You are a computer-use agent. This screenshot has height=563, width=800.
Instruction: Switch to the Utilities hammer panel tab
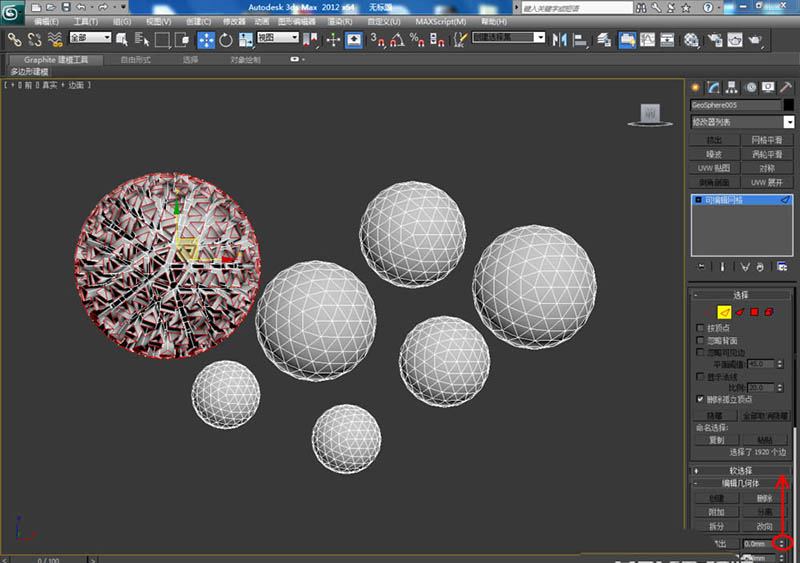click(786, 87)
